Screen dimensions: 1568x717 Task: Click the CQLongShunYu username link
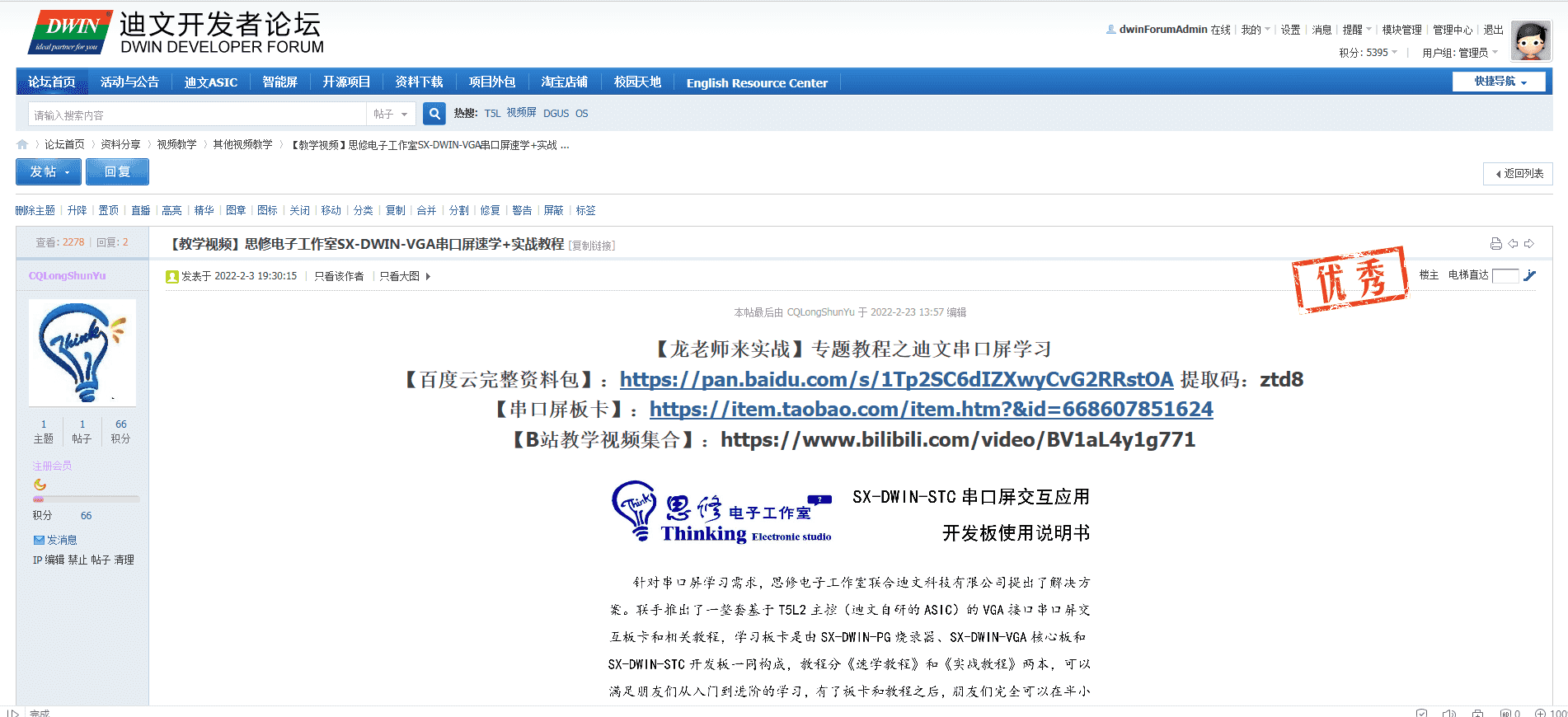[x=67, y=276]
